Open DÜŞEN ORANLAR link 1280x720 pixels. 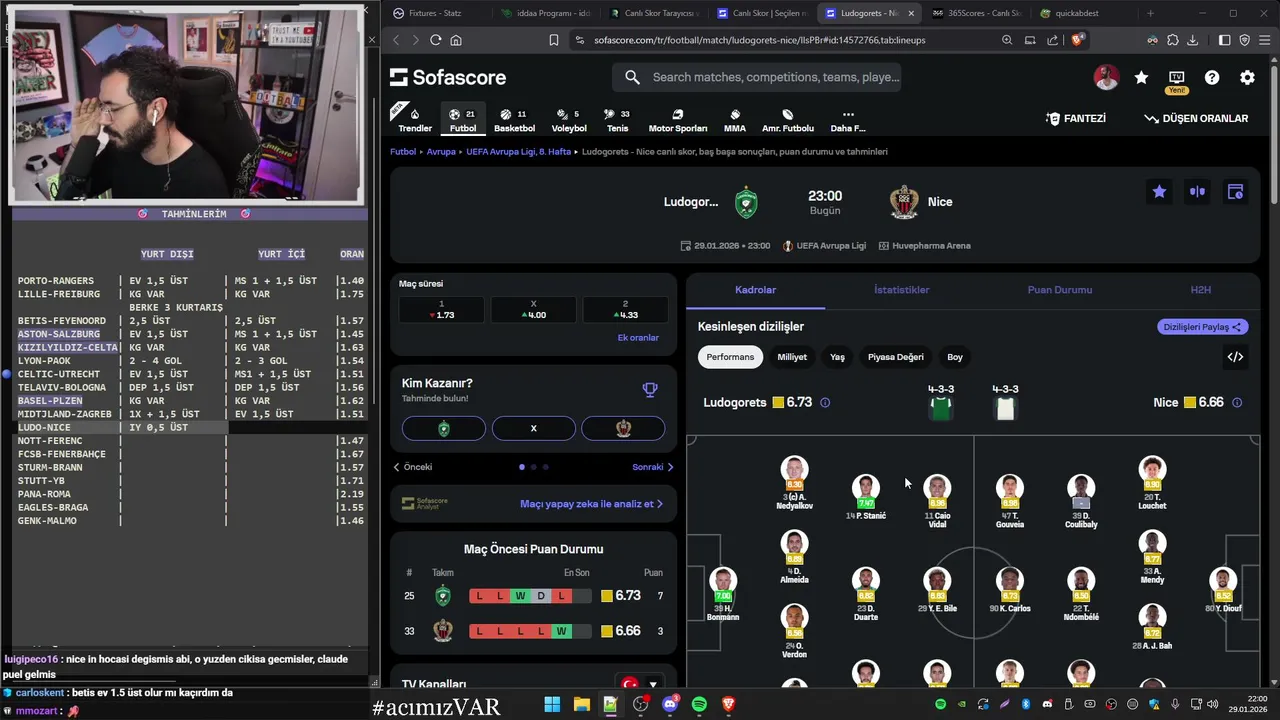[1196, 118]
